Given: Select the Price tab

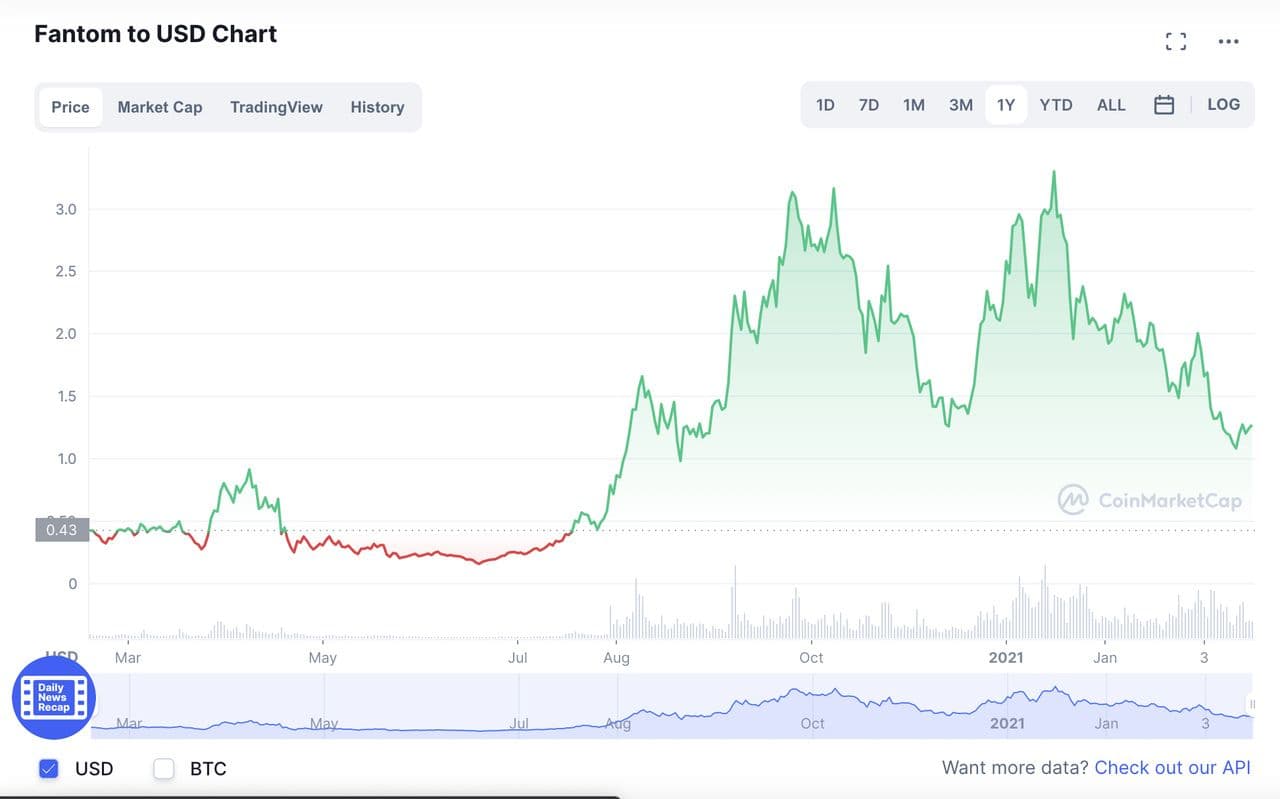Looking at the screenshot, I should tap(70, 107).
